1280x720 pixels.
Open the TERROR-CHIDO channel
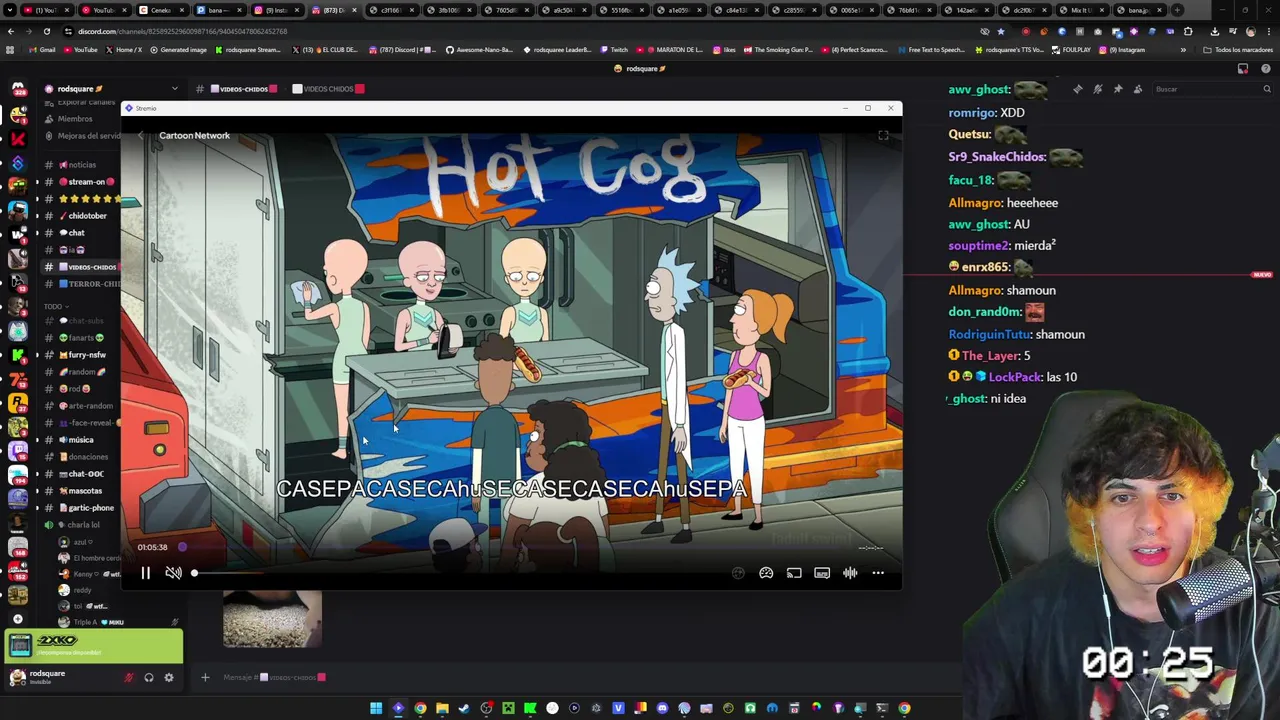pos(81,284)
